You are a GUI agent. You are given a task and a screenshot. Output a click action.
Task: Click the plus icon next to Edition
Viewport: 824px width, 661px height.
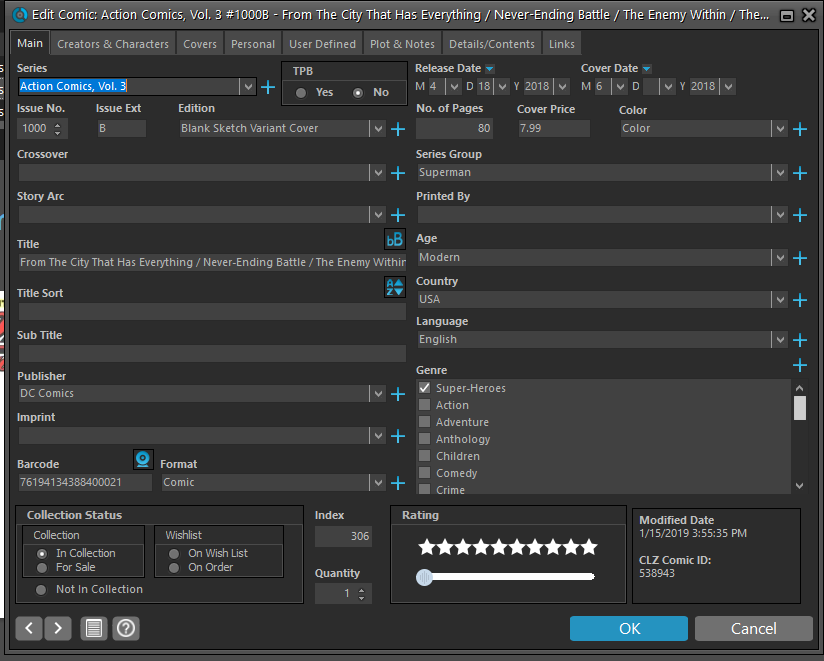[x=398, y=129]
